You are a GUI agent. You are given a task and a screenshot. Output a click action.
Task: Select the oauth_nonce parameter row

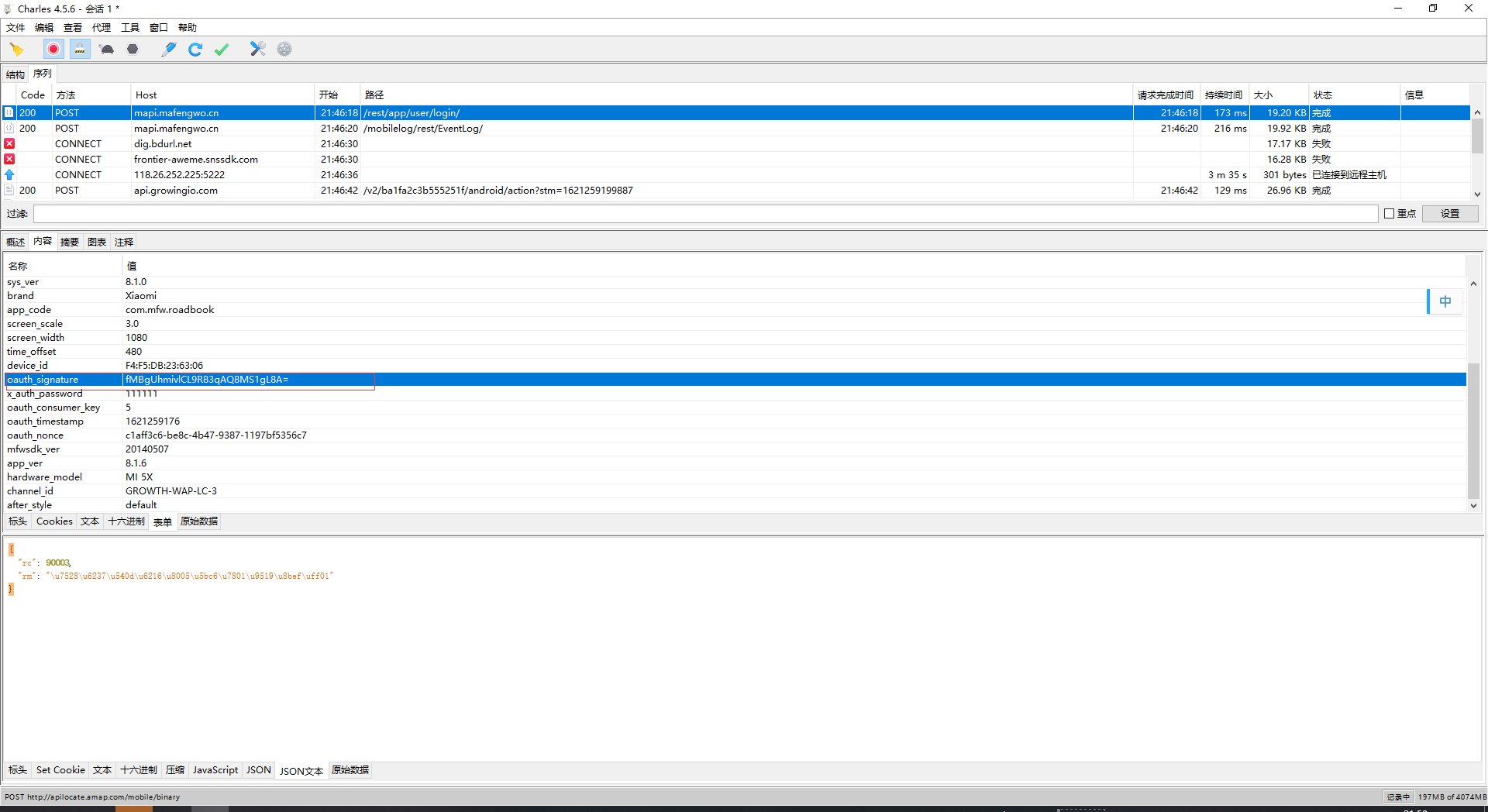735,435
